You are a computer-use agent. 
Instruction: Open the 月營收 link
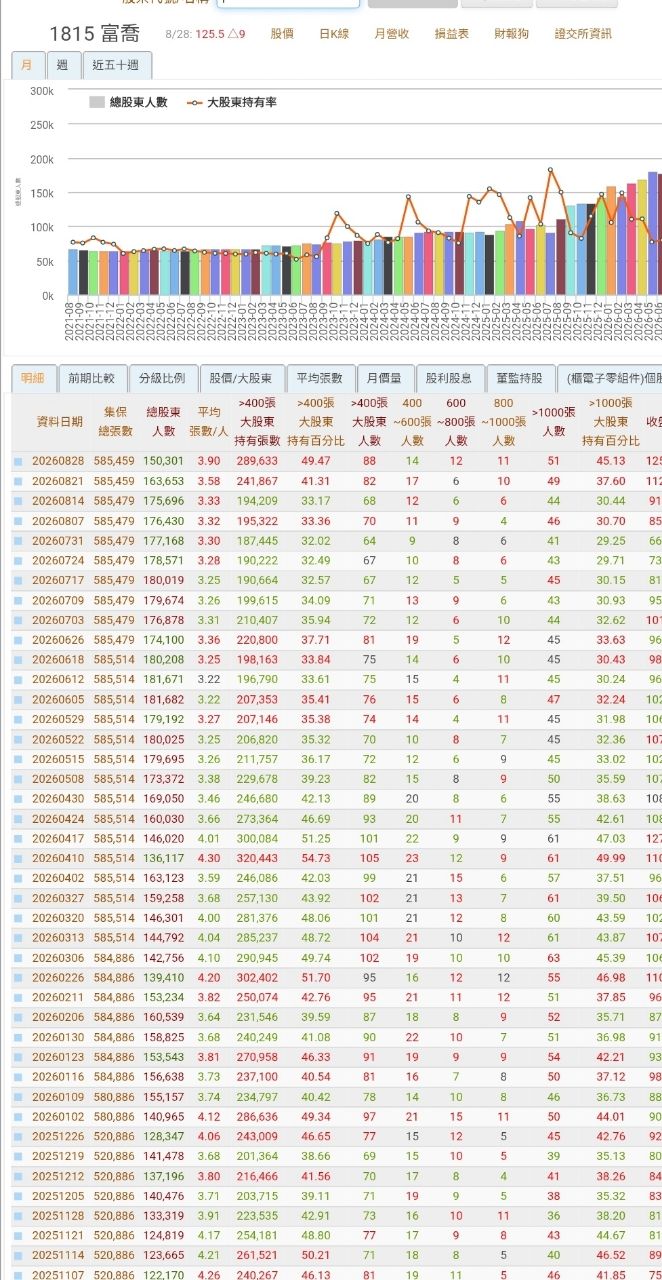[391, 34]
